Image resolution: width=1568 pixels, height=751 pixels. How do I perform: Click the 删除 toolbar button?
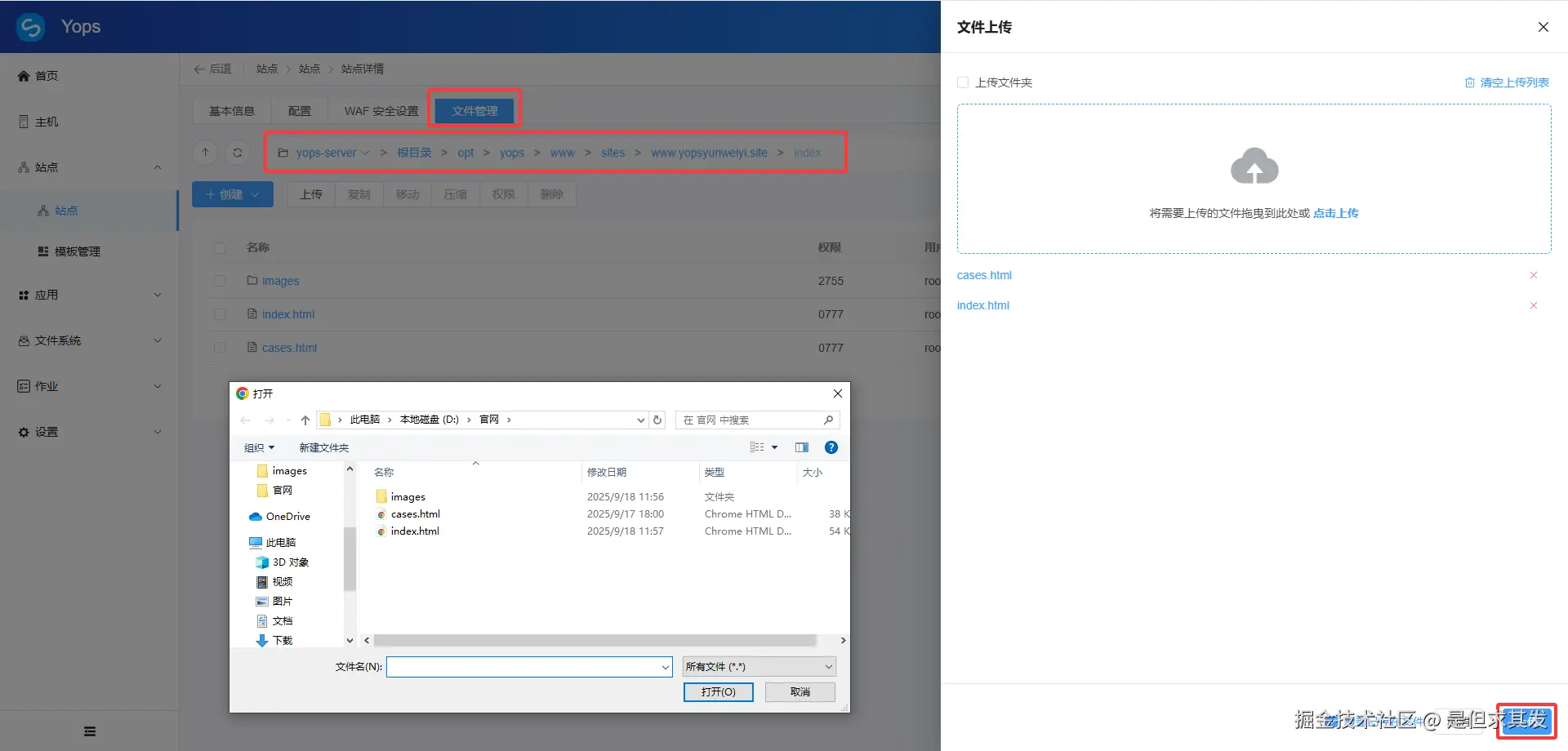point(552,194)
